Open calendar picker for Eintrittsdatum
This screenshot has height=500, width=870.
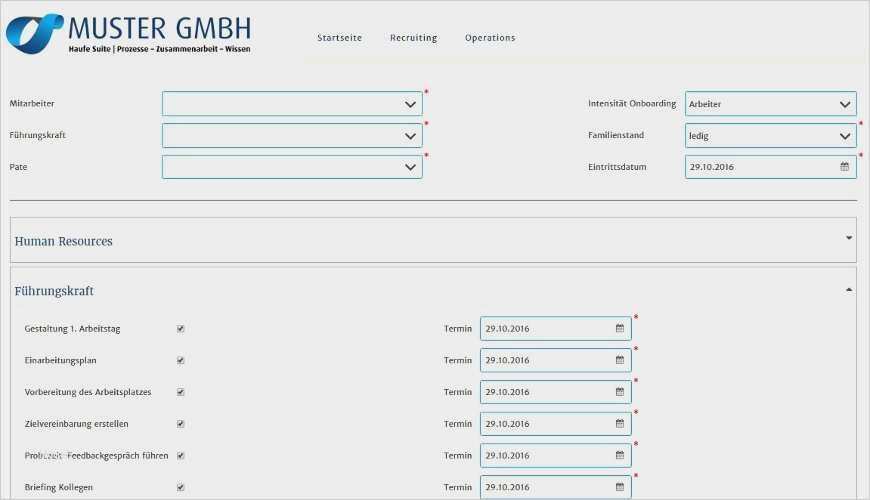(x=844, y=166)
